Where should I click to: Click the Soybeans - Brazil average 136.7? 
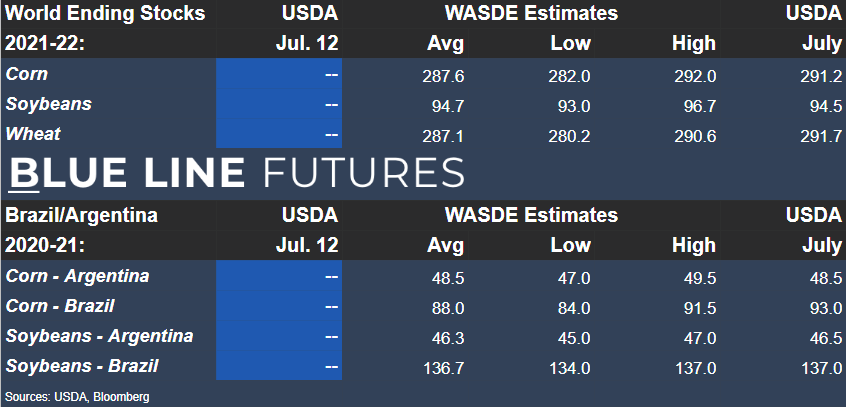[443, 369]
